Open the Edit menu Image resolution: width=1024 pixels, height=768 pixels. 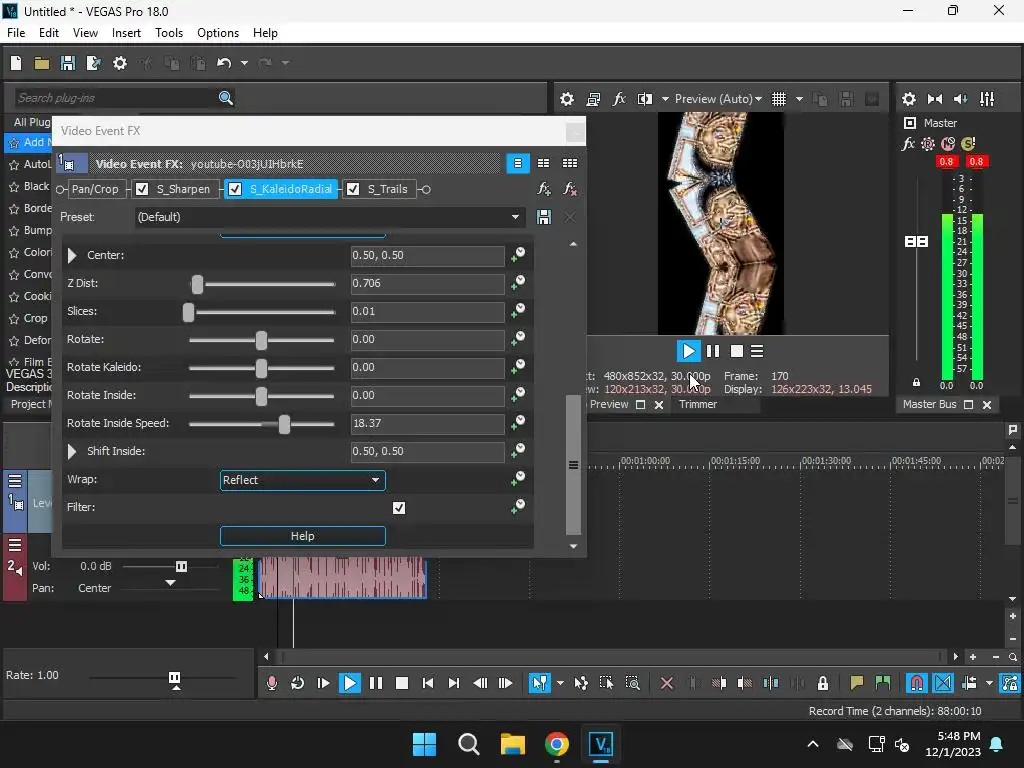coord(48,33)
